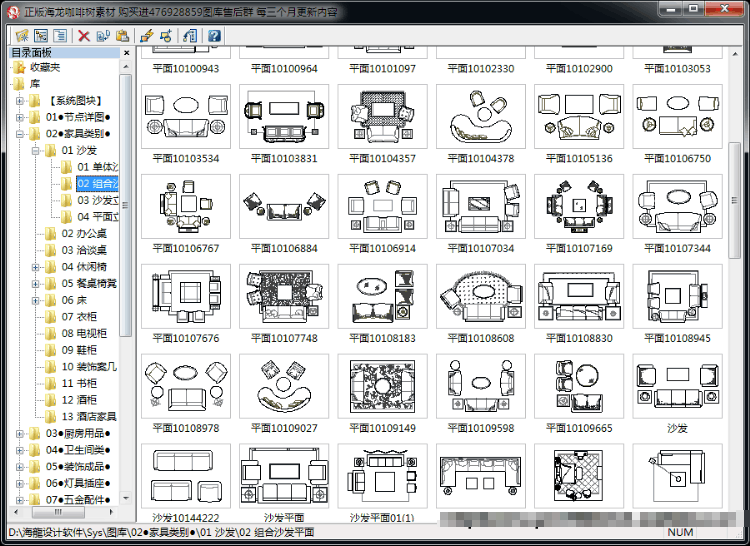Collapse the 01 沙发 tree node
This screenshot has height=546, width=750.
[x=35, y=151]
